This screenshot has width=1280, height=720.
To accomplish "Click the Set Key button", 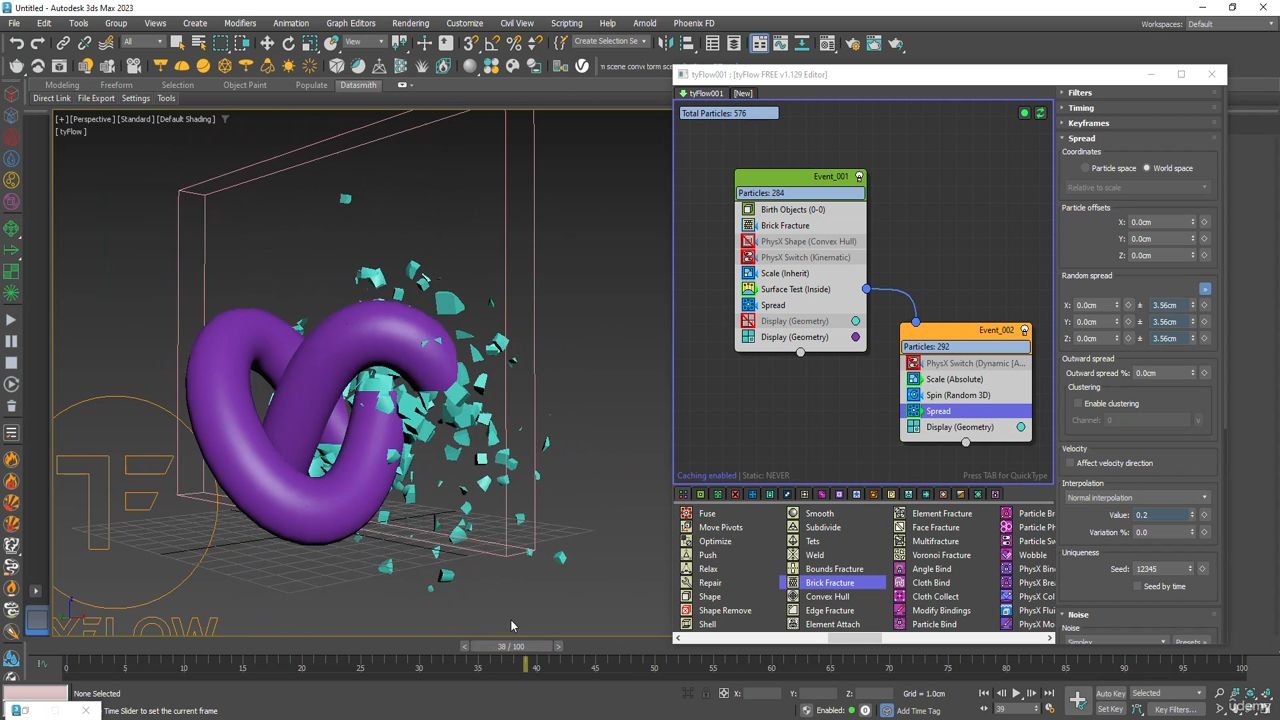I will 1110,709.
